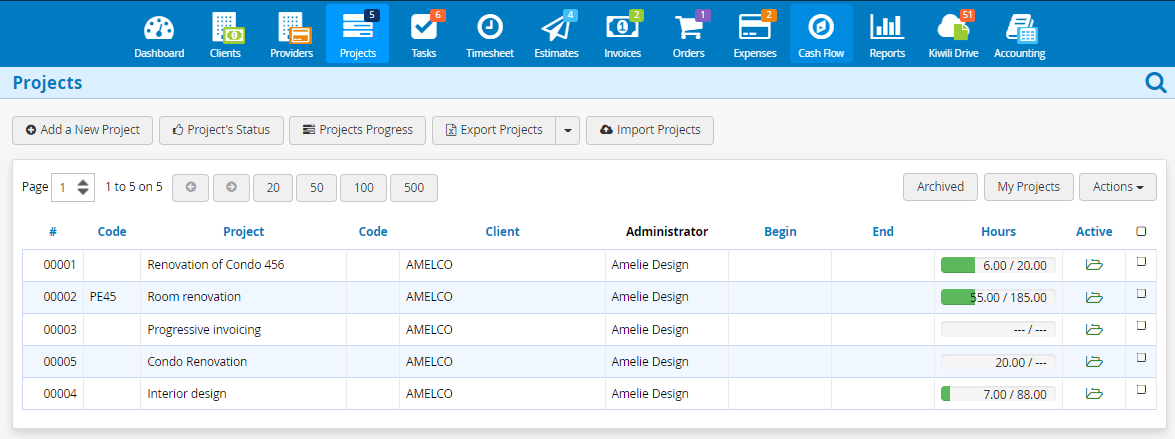The width and height of the screenshot is (1175, 439).
Task: Open Estimates paper plane icon
Action: [x=555, y=28]
